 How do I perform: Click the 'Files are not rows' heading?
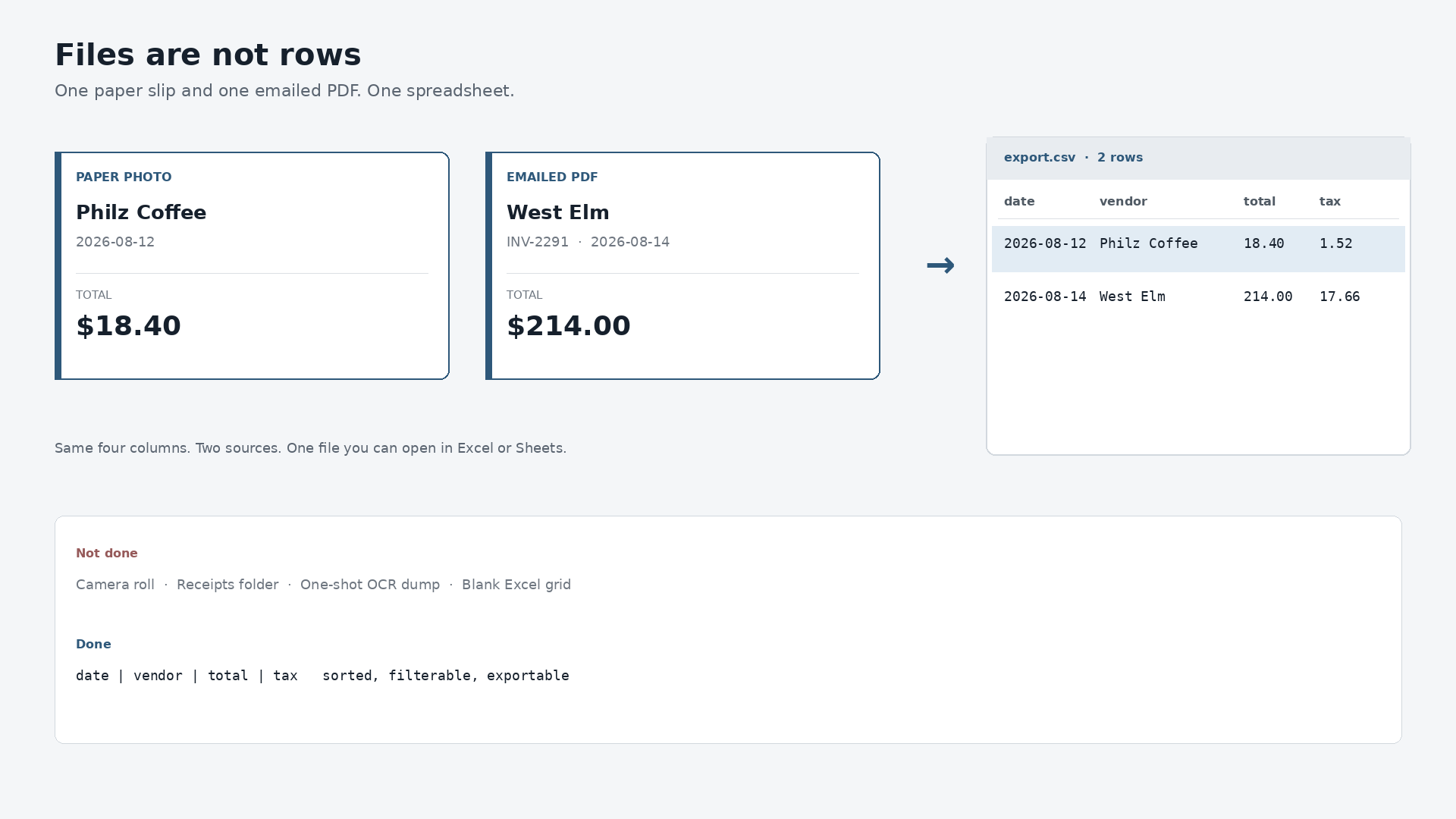click(208, 55)
